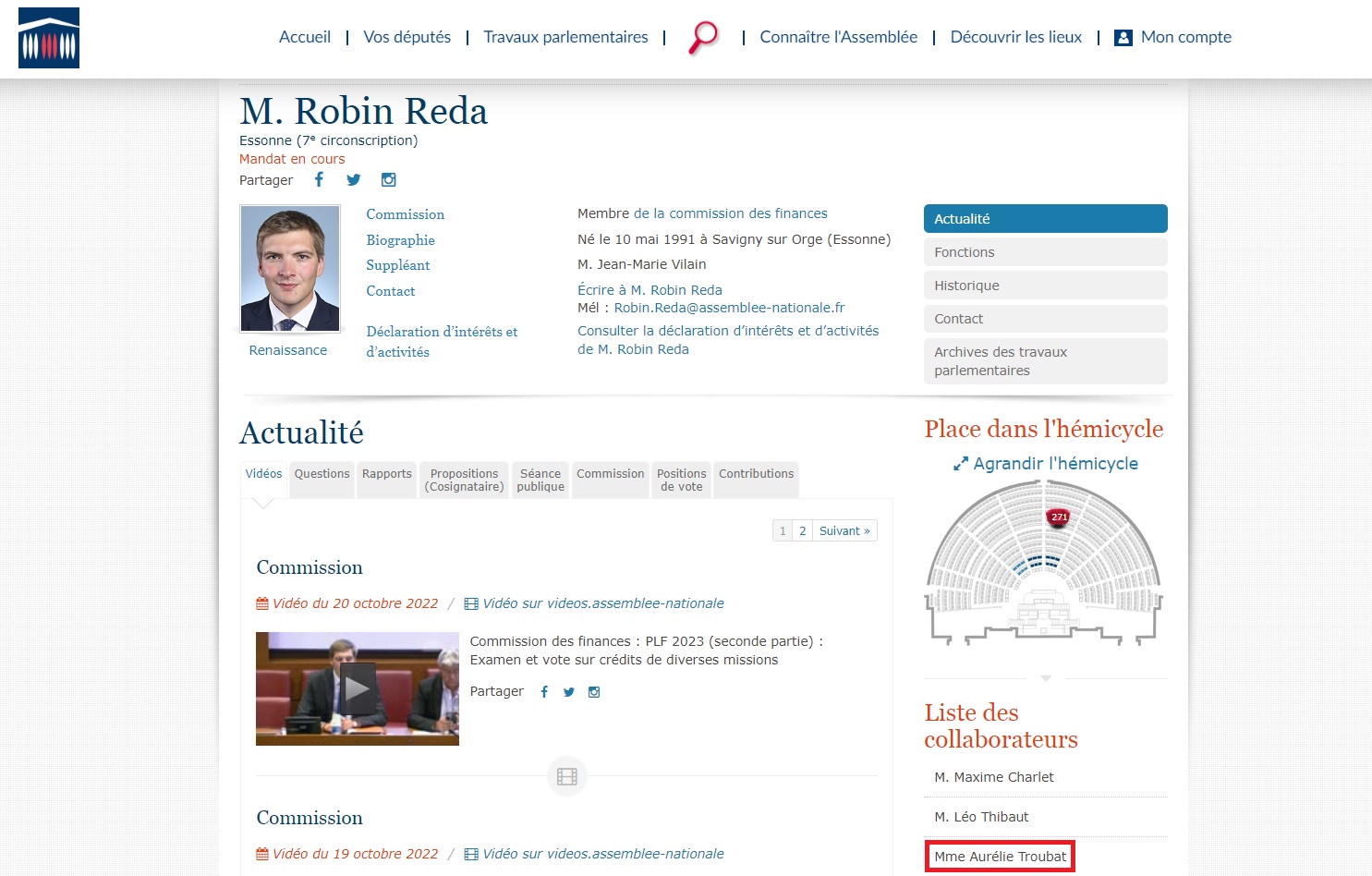Share the 20 octobre video on Instagram
This screenshot has height=876, width=1372.
(x=594, y=692)
